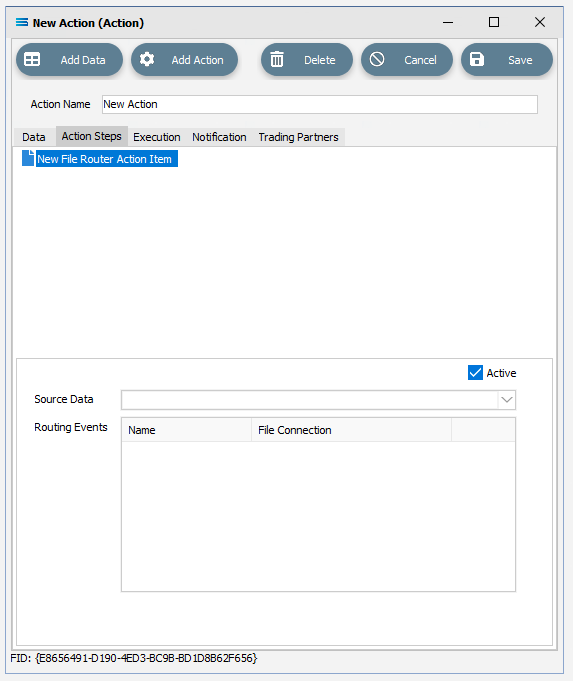Image resolution: width=573 pixels, height=681 pixels.
Task: Click the window menu icon in title bar
Action: [x=22, y=22]
